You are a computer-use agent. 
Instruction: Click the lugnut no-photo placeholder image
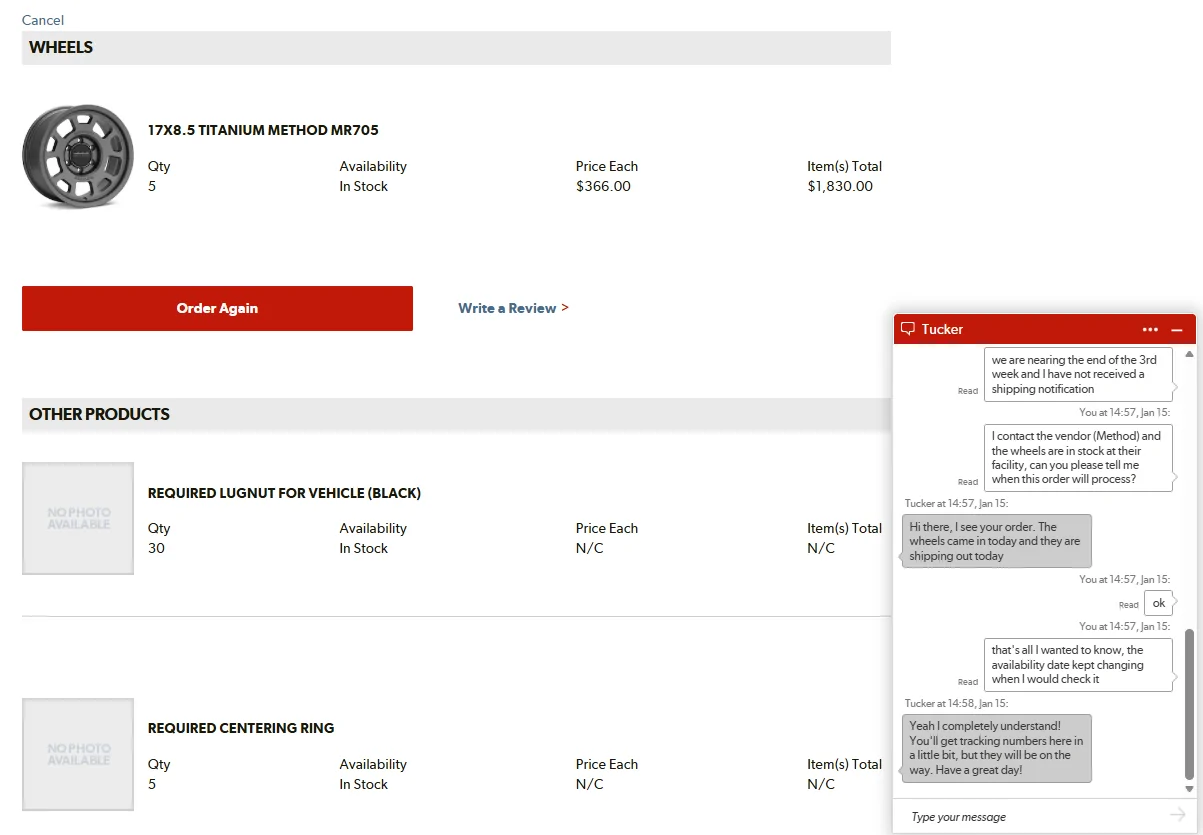[x=78, y=518]
